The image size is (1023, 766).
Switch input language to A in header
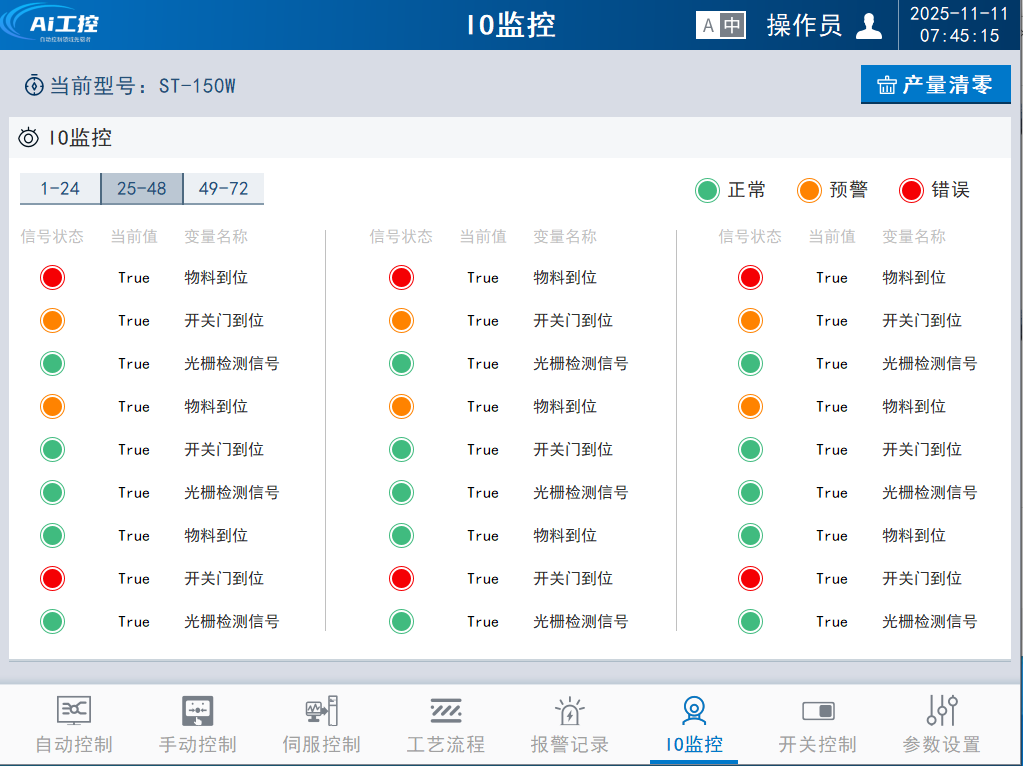(709, 26)
